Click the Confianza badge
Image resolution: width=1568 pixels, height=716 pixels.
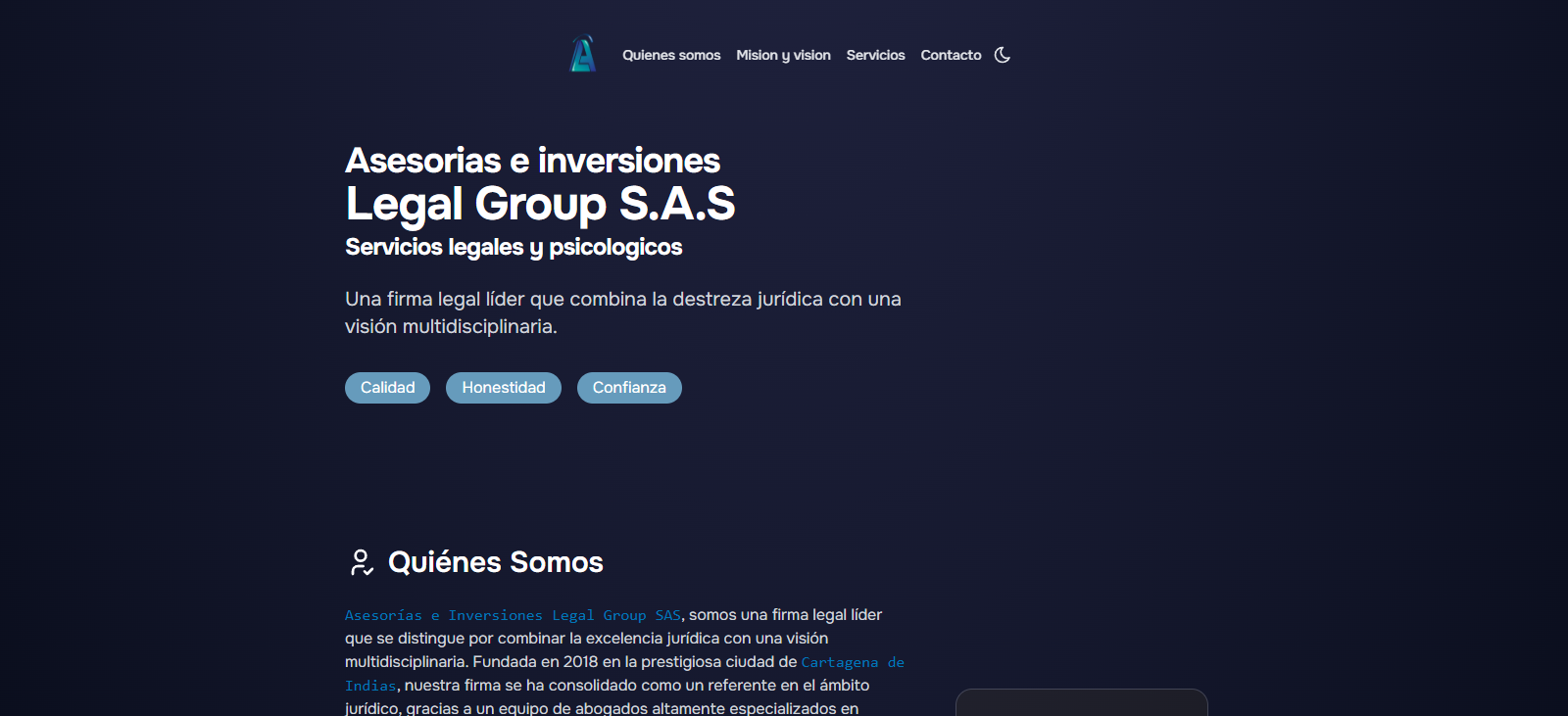[x=629, y=388]
